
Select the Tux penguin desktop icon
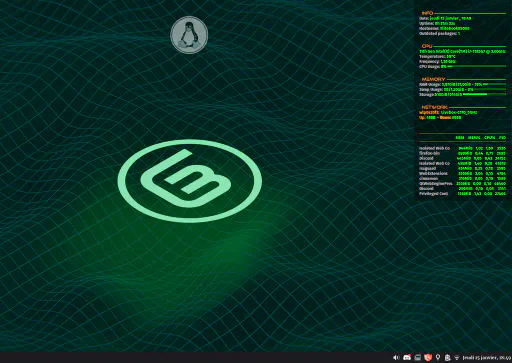189,35
